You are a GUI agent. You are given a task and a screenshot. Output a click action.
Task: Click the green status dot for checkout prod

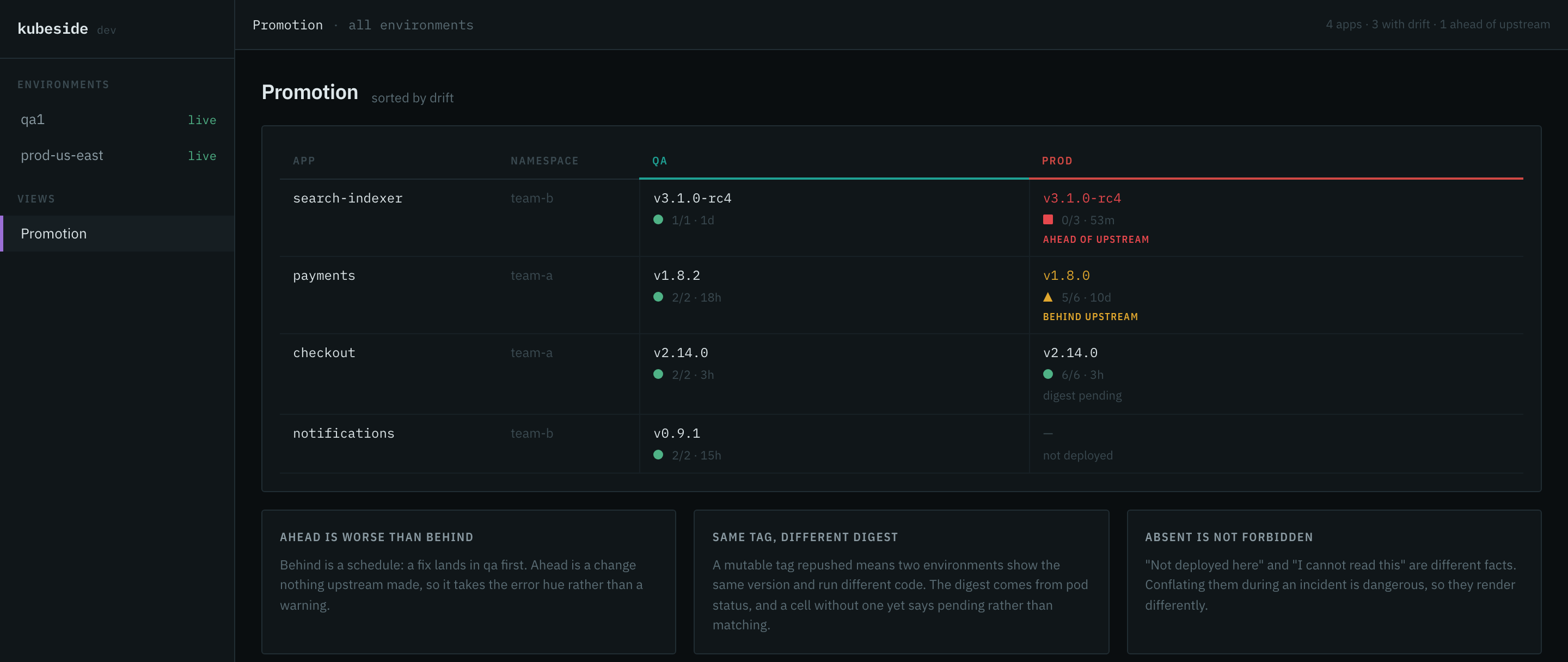pos(1048,374)
